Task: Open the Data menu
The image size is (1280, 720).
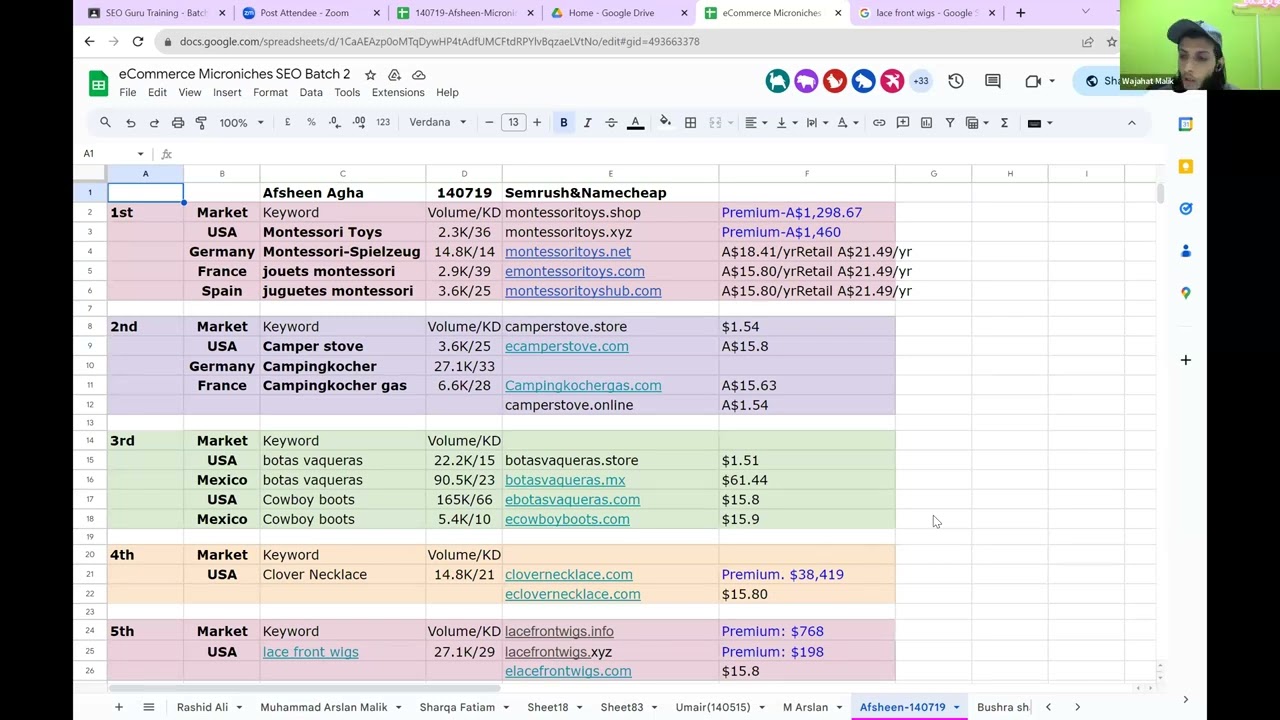Action: pyautogui.click(x=311, y=93)
